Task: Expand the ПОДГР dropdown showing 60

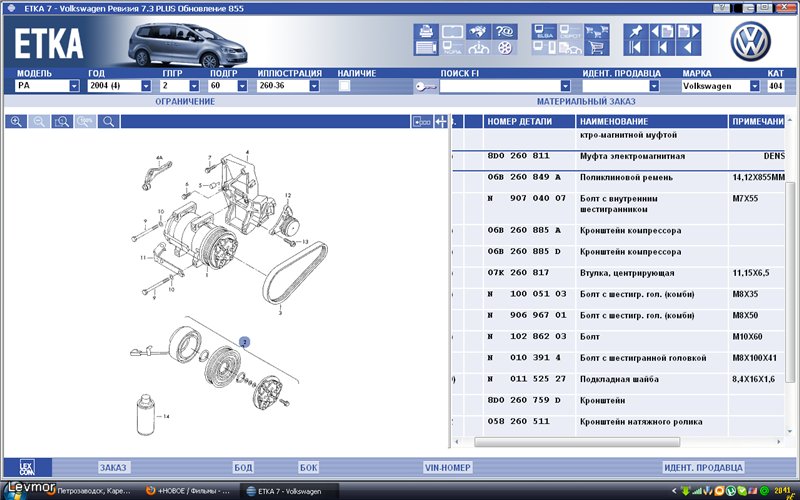Action: 242,86
